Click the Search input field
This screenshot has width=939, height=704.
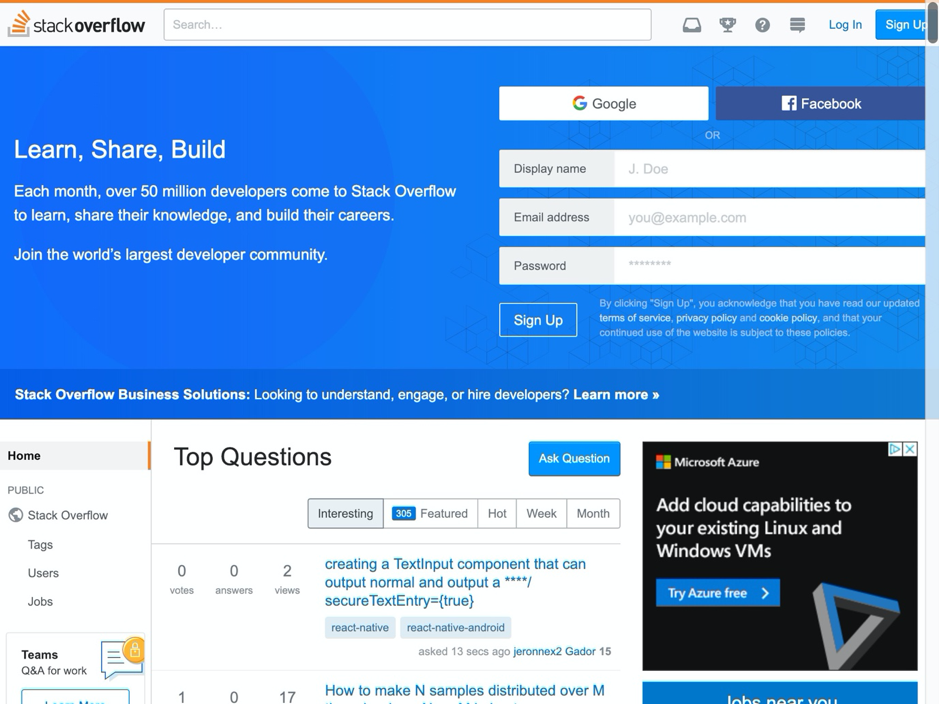click(x=407, y=24)
